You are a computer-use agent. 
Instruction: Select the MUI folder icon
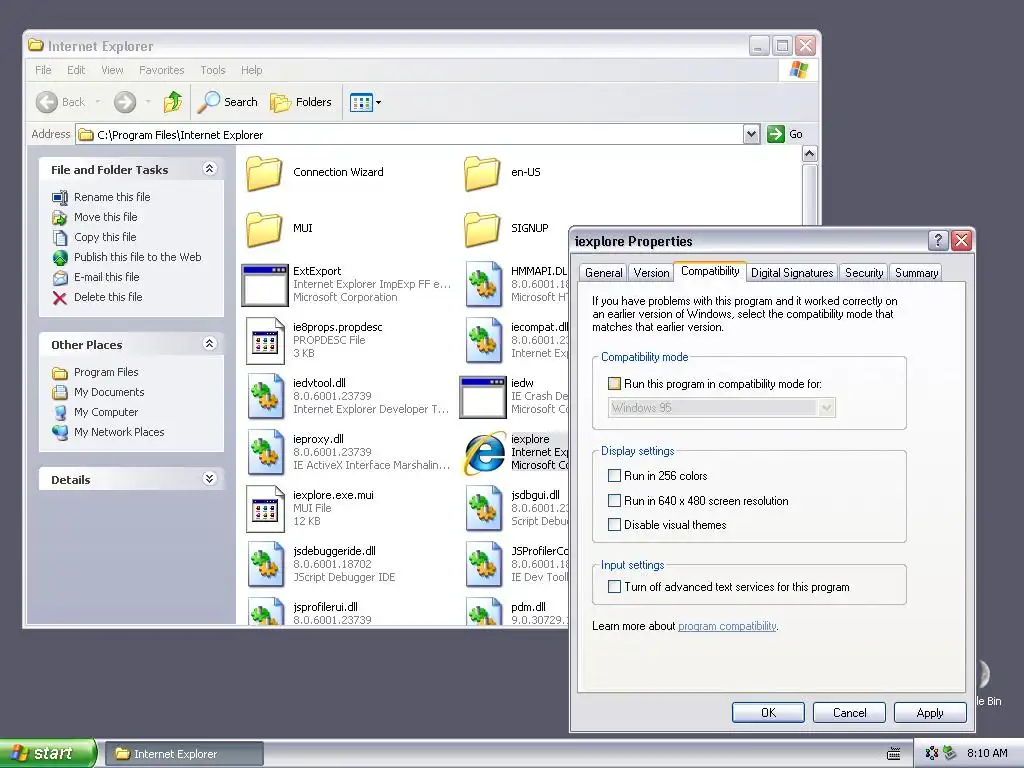coord(264,229)
